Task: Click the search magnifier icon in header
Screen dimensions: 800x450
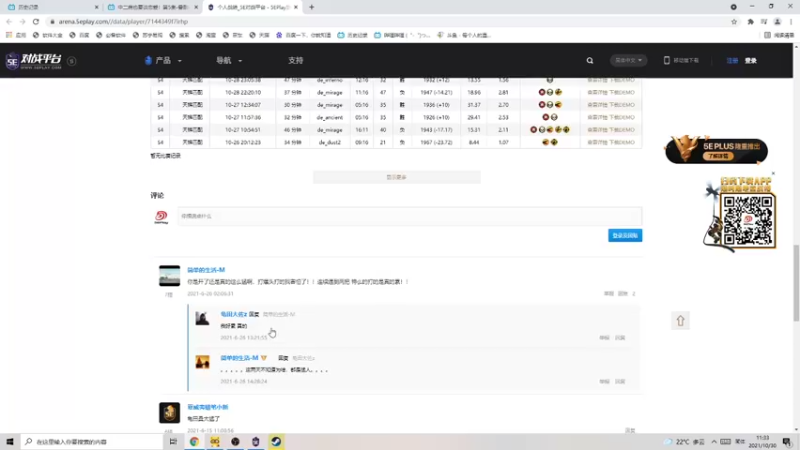Action: coord(590,60)
